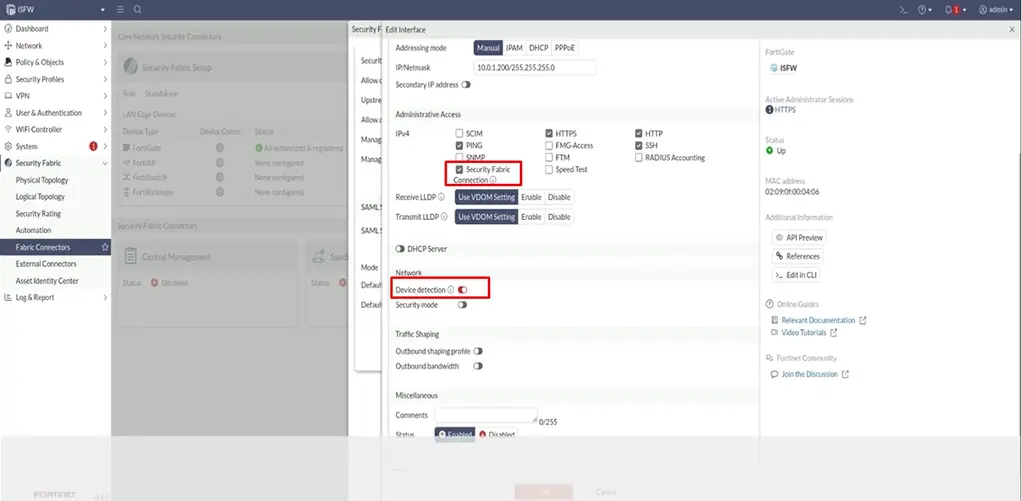Expand Policy & Objects menu
Image resolution: width=1022 pixels, height=501 pixels.
55,63
